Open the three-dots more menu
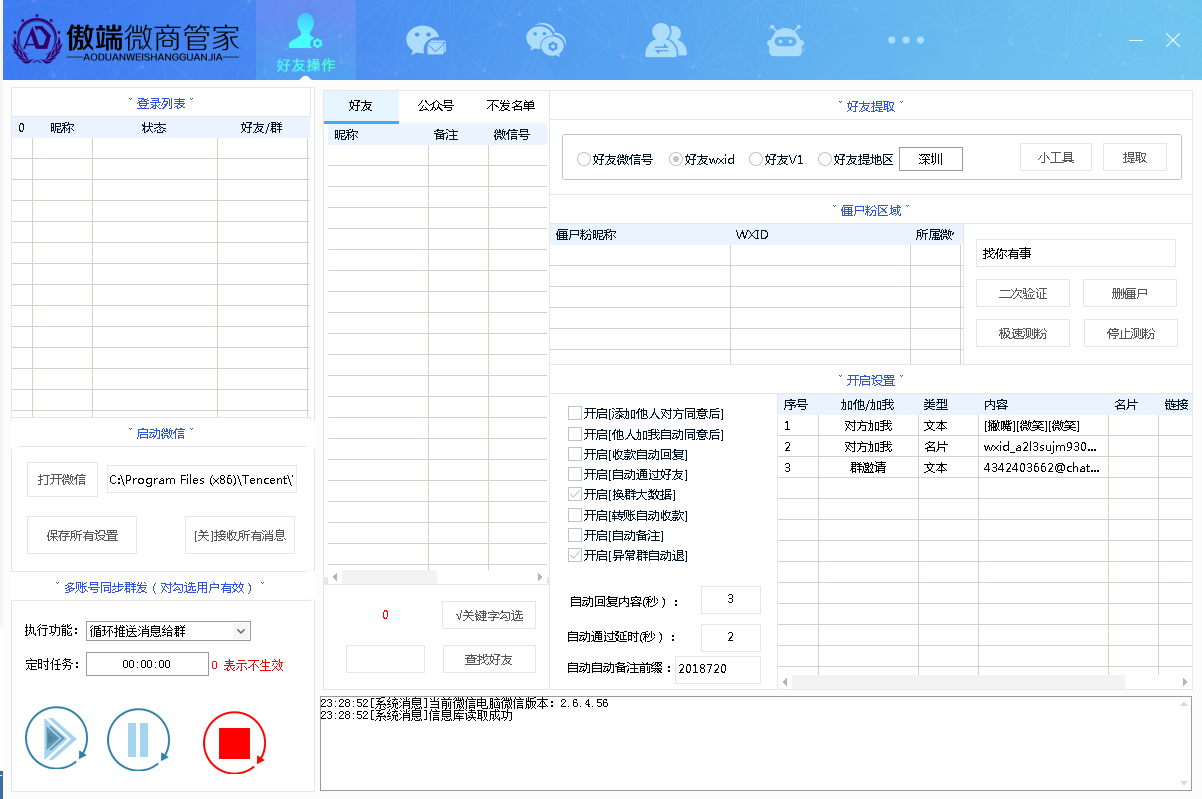1202x799 pixels. [x=906, y=40]
